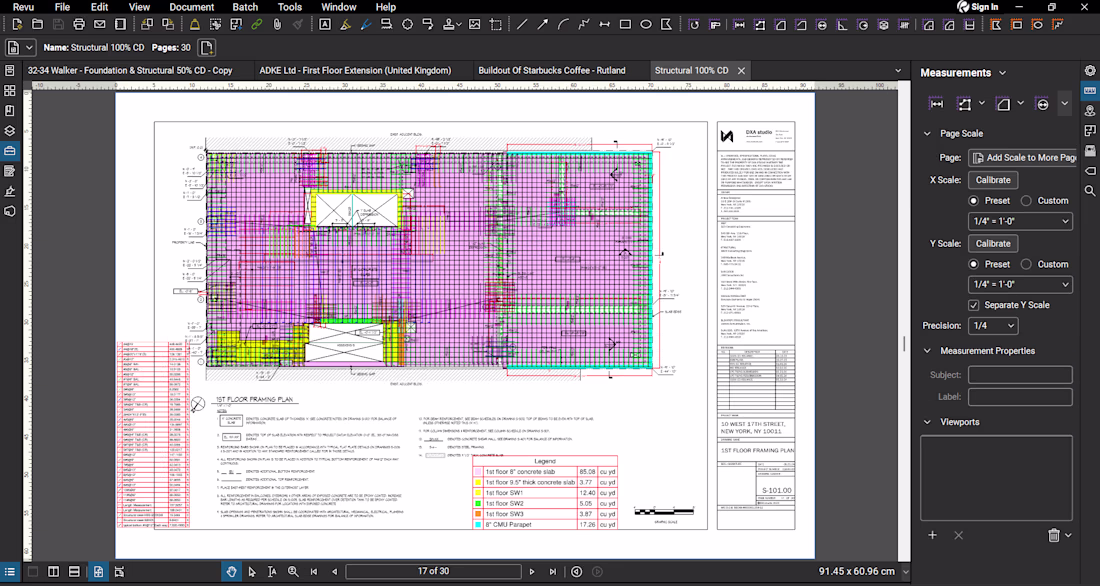1100x586 pixels.
Task: Choose the Ellipse shape tool
Action: pyautogui.click(x=646, y=24)
